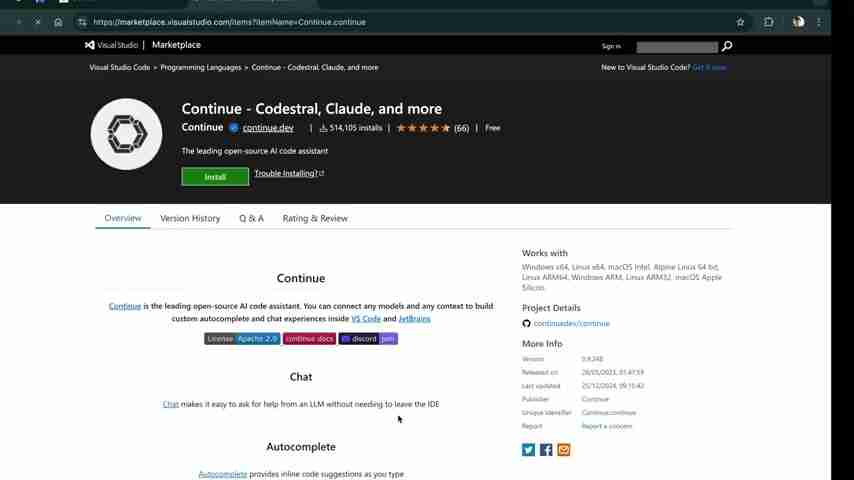
Task: Click the Get it now link
Action: coord(709,68)
